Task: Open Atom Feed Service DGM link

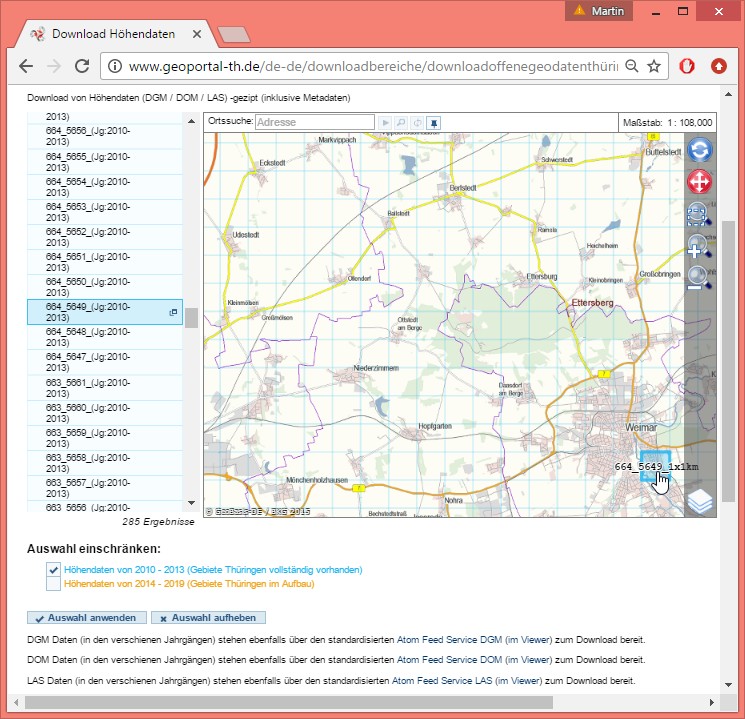Action: (x=447, y=639)
